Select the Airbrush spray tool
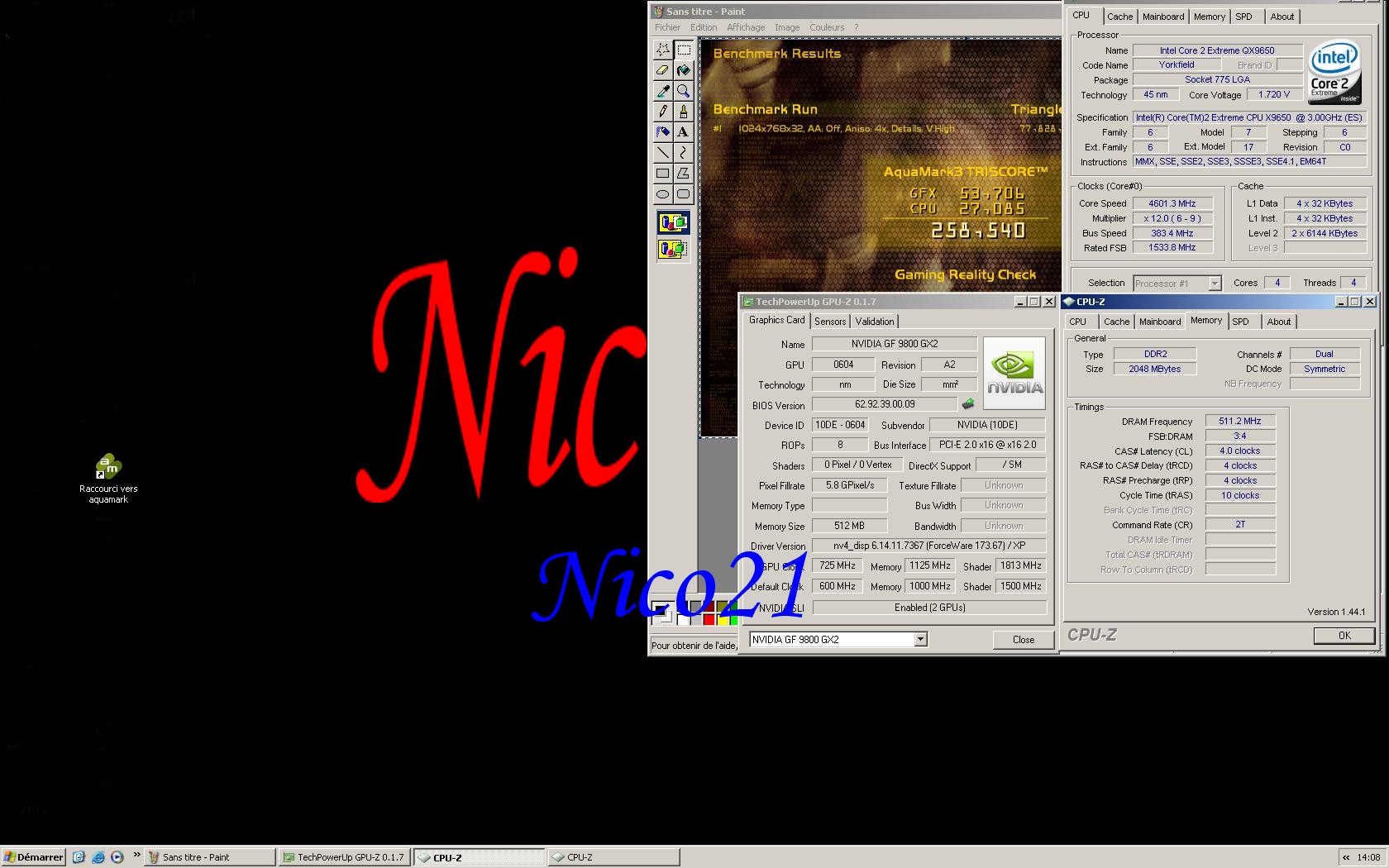The image size is (1389, 868). coord(663,132)
